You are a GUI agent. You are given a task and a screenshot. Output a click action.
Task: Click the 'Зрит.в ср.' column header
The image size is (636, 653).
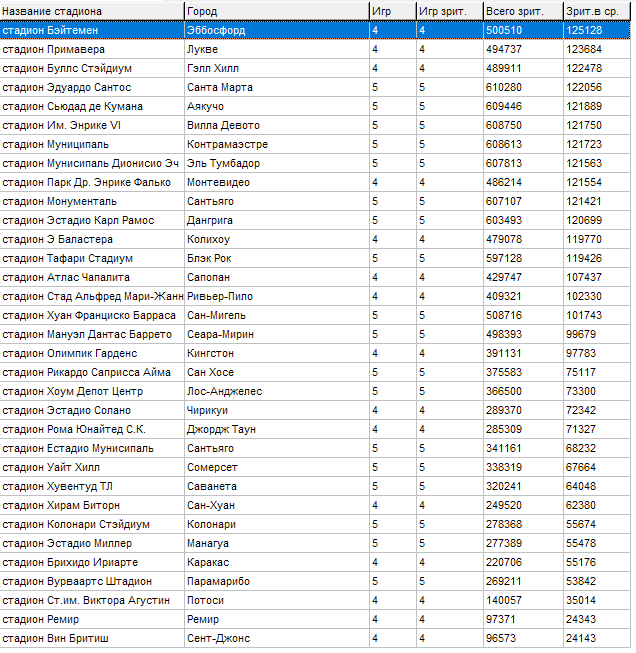pyautogui.click(x=596, y=11)
